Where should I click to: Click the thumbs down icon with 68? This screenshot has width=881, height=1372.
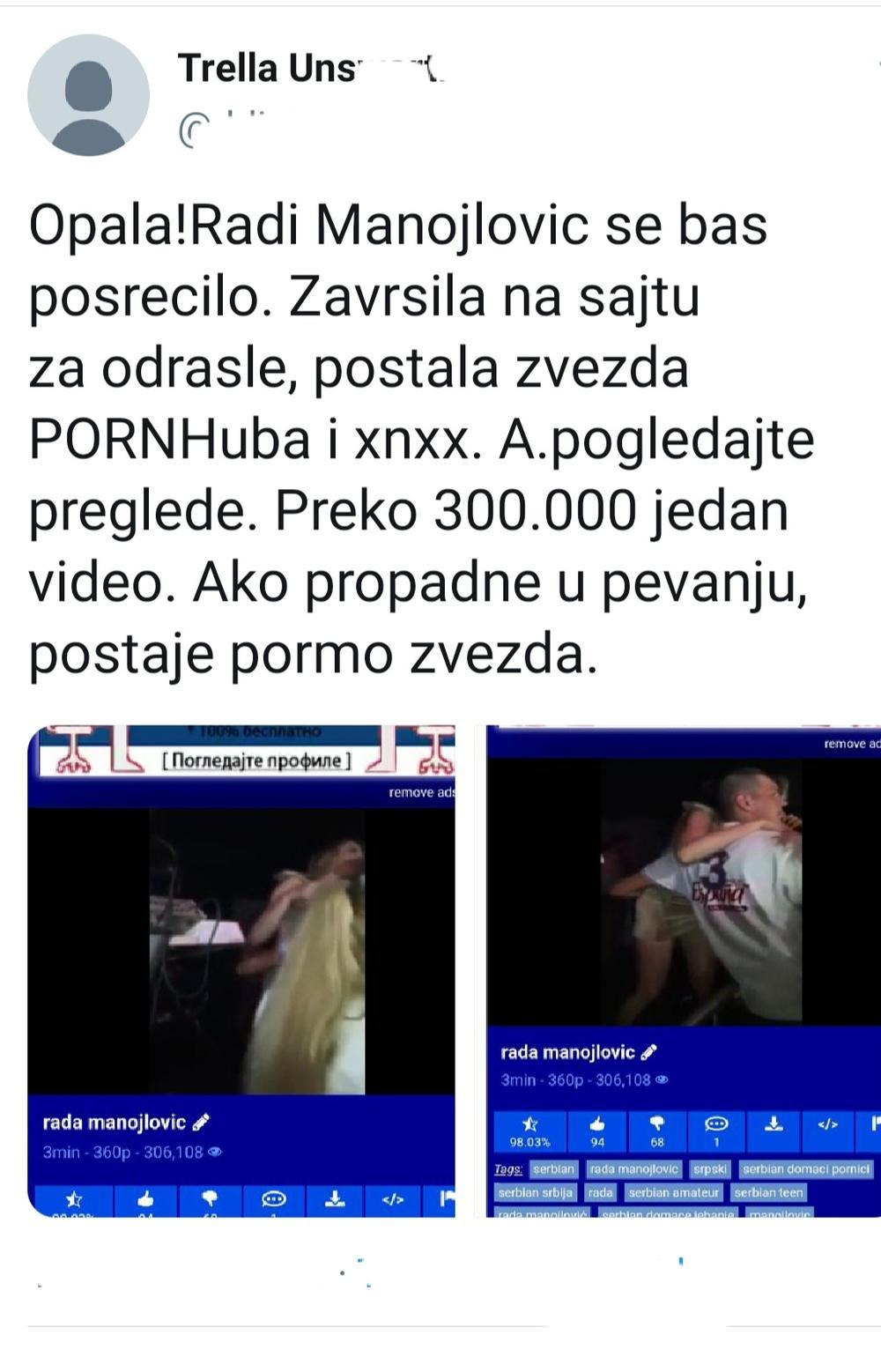pyautogui.click(x=656, y=1131)
